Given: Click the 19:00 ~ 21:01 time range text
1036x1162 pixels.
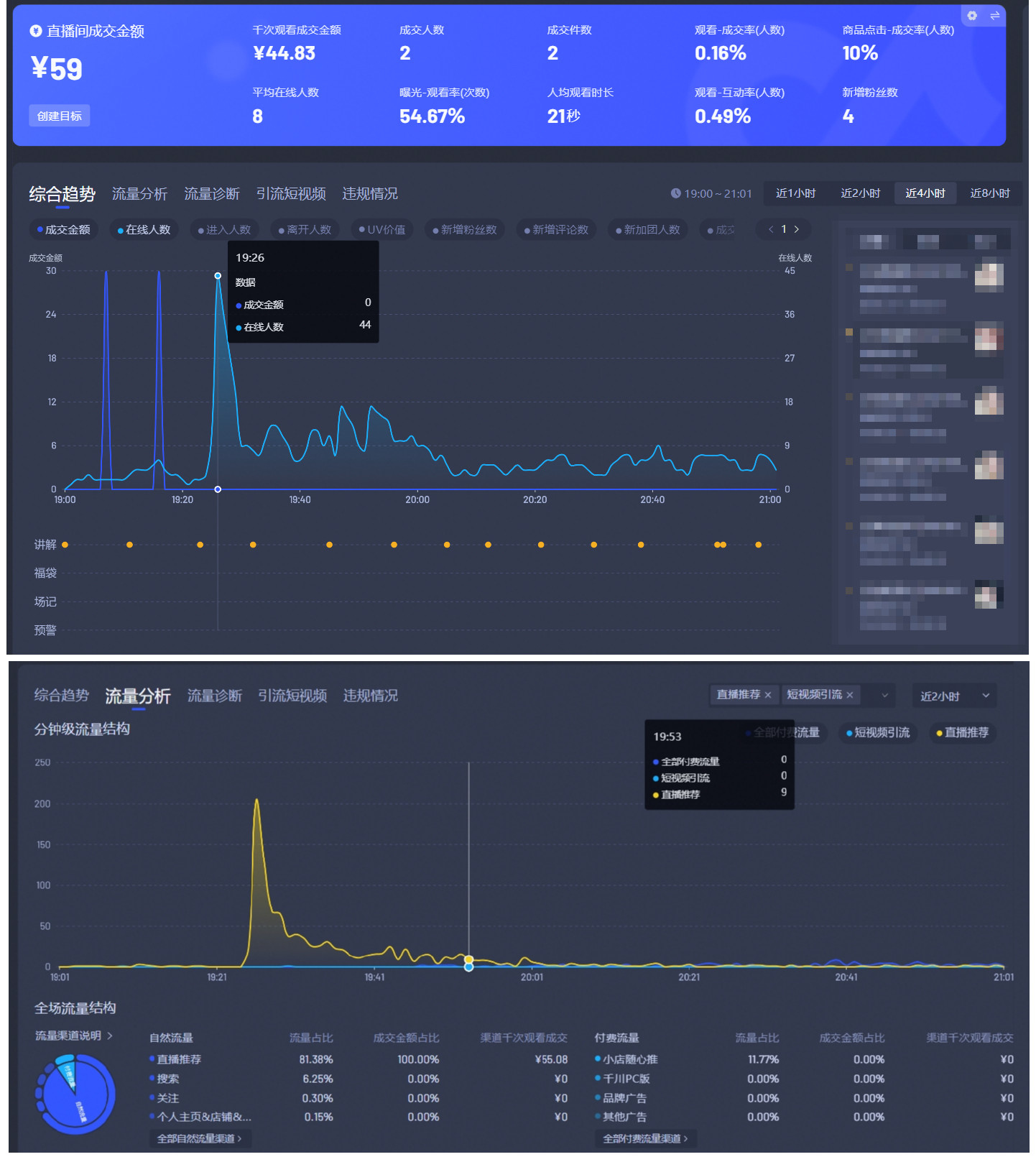Looking at the screenshot, I should pyautogui.click(x=718, y=193).
